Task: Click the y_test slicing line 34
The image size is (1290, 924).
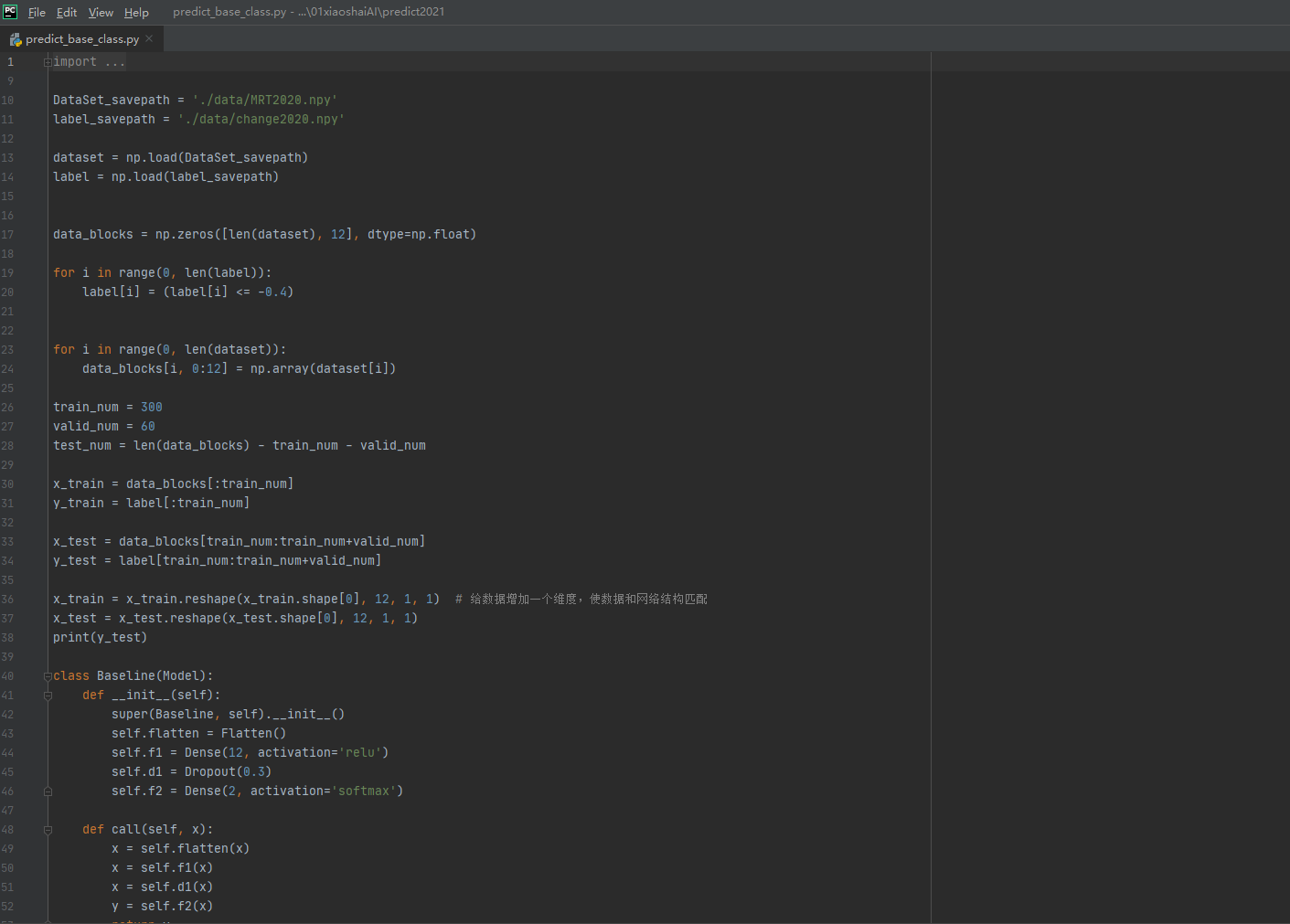Action: pos(217,561)
